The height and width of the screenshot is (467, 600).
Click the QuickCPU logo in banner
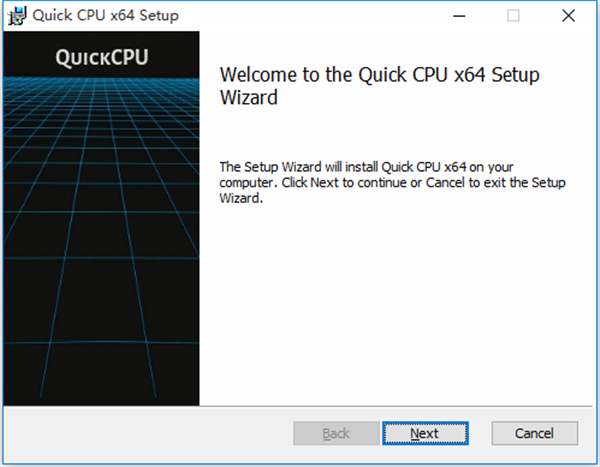click(100, 57)
